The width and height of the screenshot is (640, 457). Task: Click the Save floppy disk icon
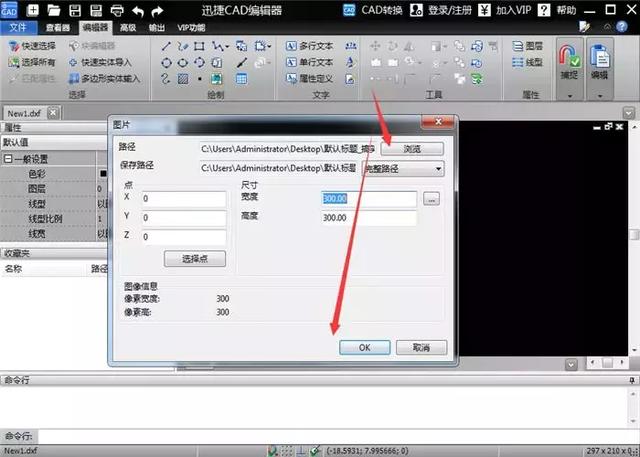75,10
